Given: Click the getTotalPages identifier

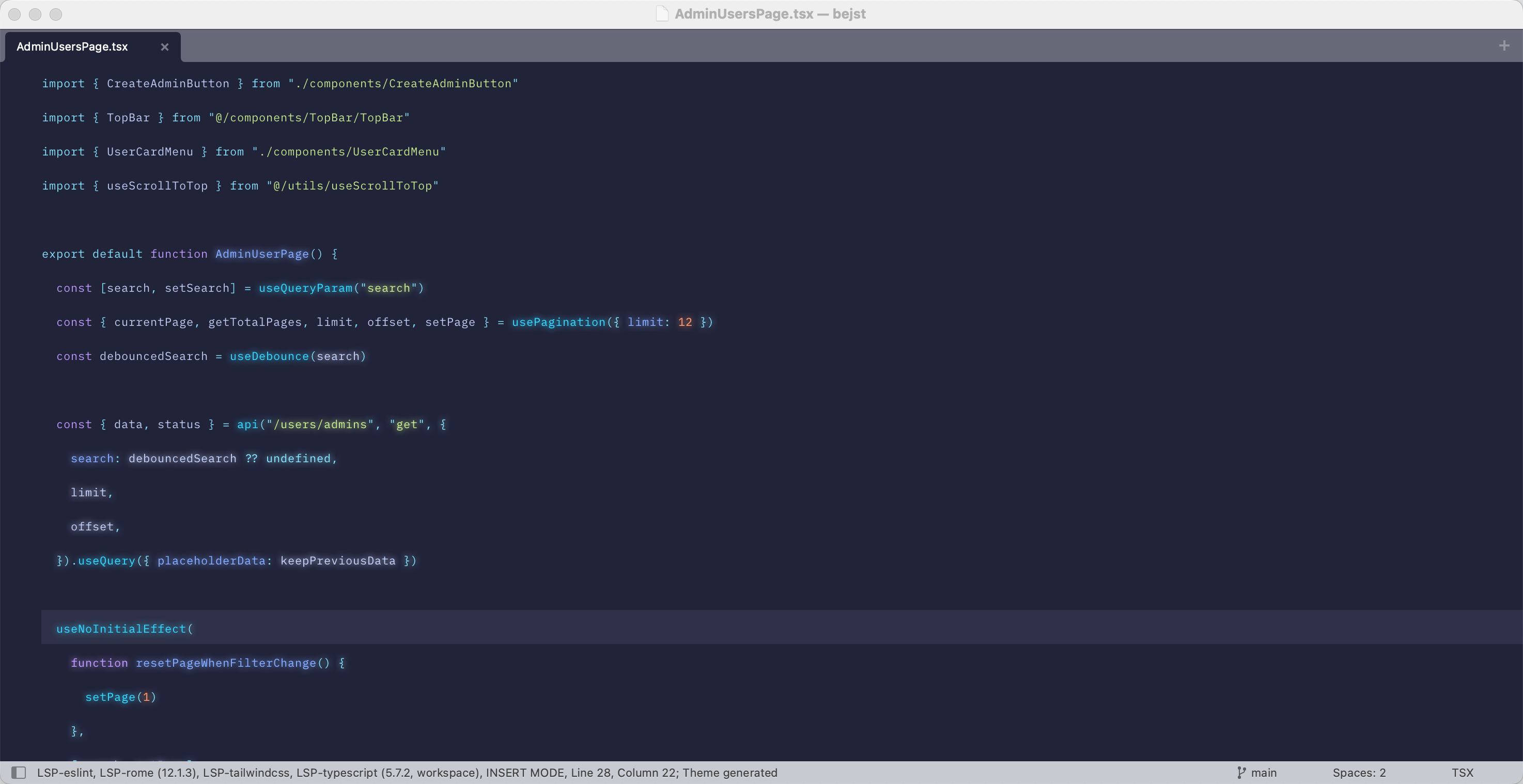Looking at the screenshot, I should point(255,322).
